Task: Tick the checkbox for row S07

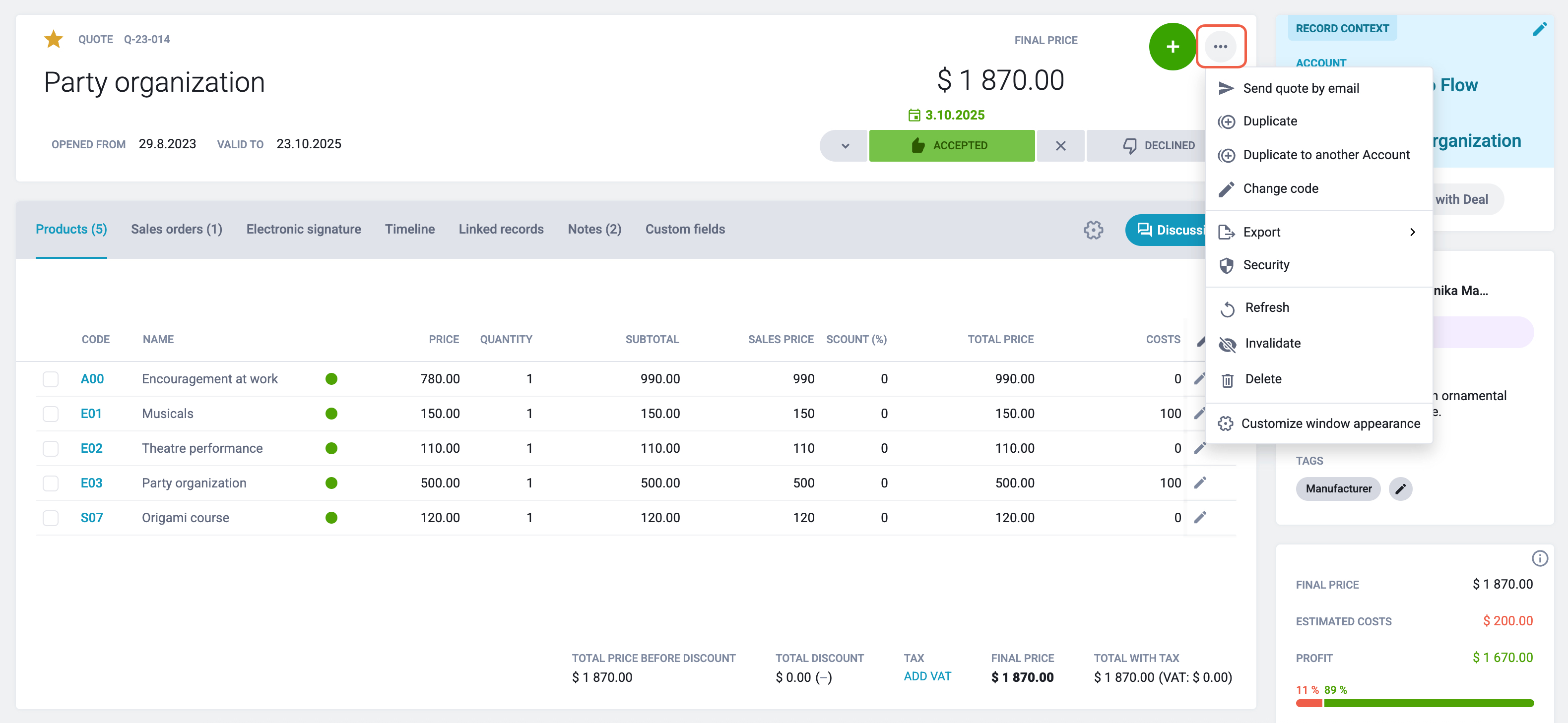Action: 51,518
